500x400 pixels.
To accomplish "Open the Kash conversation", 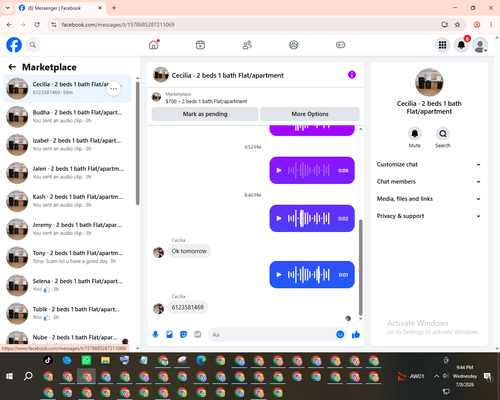I will coord(67,201).
